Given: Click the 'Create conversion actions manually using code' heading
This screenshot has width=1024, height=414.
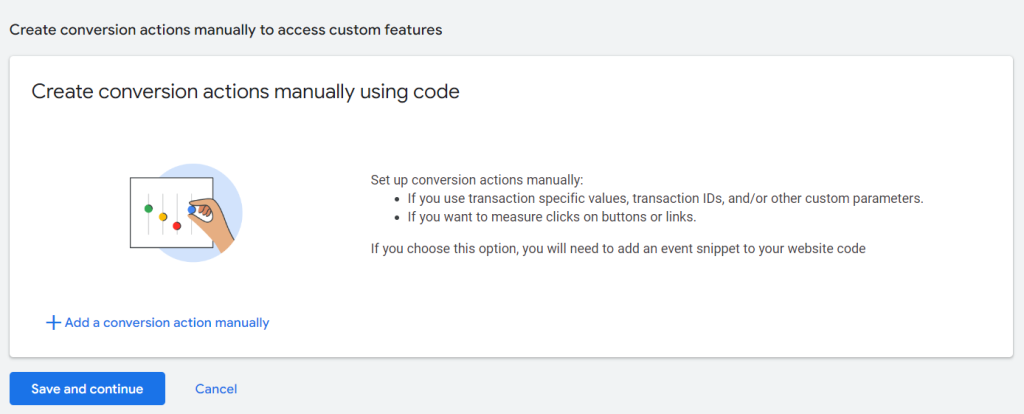Looking at the screenshot, I should tap(246, 91).
